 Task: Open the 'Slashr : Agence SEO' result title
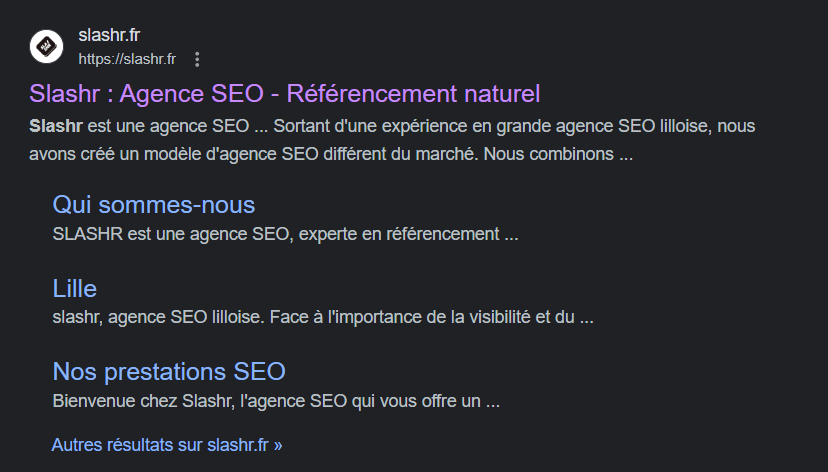pos(150,94)
